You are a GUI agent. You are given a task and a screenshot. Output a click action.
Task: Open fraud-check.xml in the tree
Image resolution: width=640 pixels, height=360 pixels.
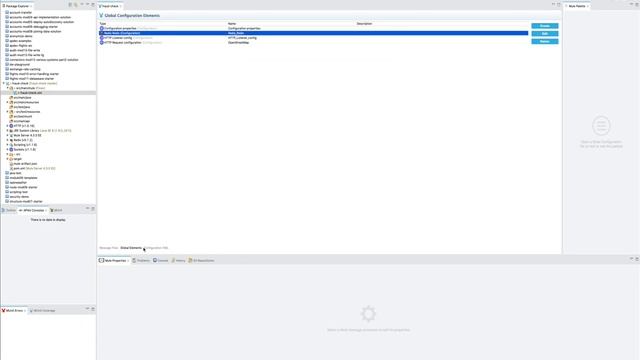[x=29, y=93]
